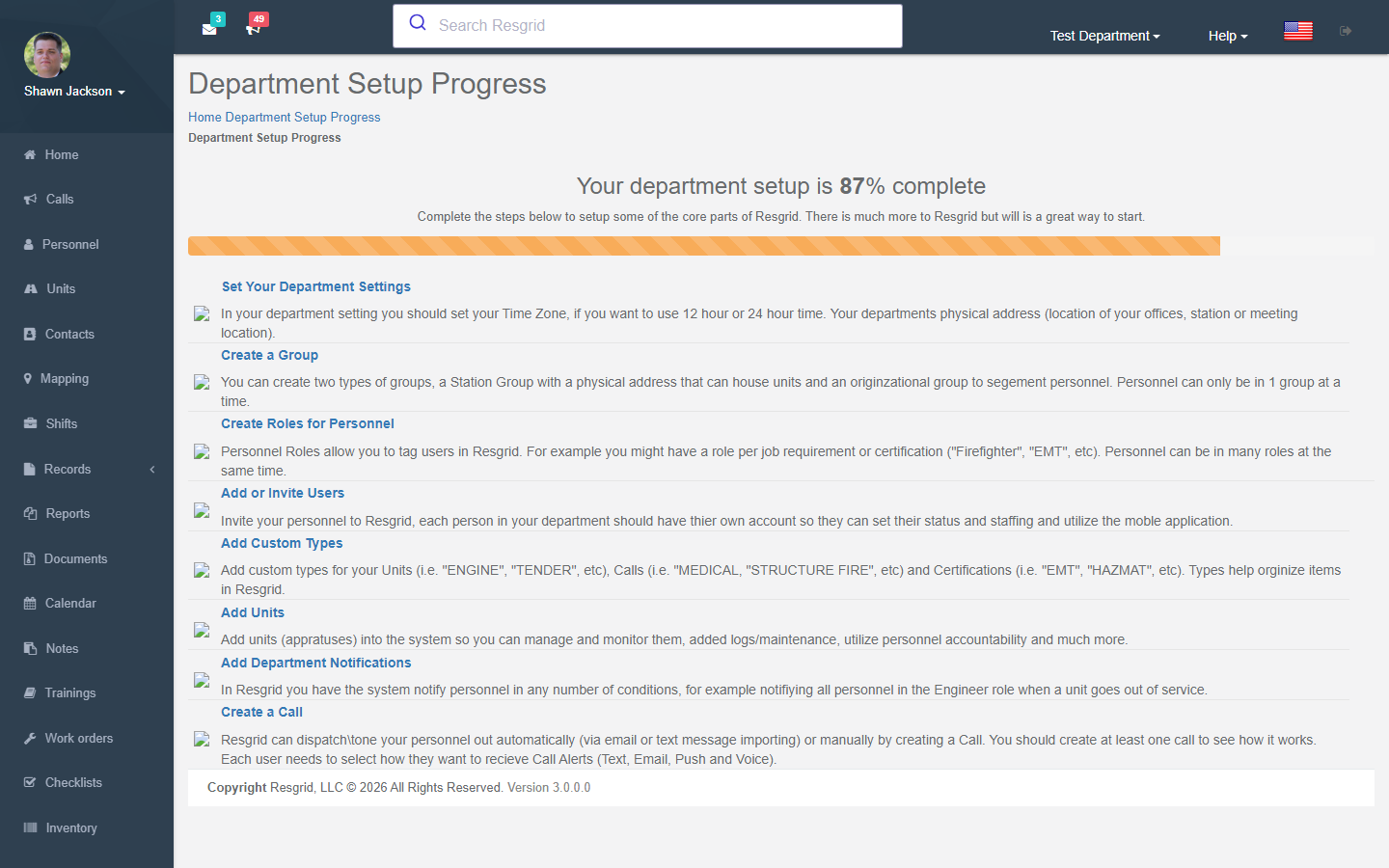Click the Documents sidebar file icon
1389x868 pixels.
click(x=29, y=559)
